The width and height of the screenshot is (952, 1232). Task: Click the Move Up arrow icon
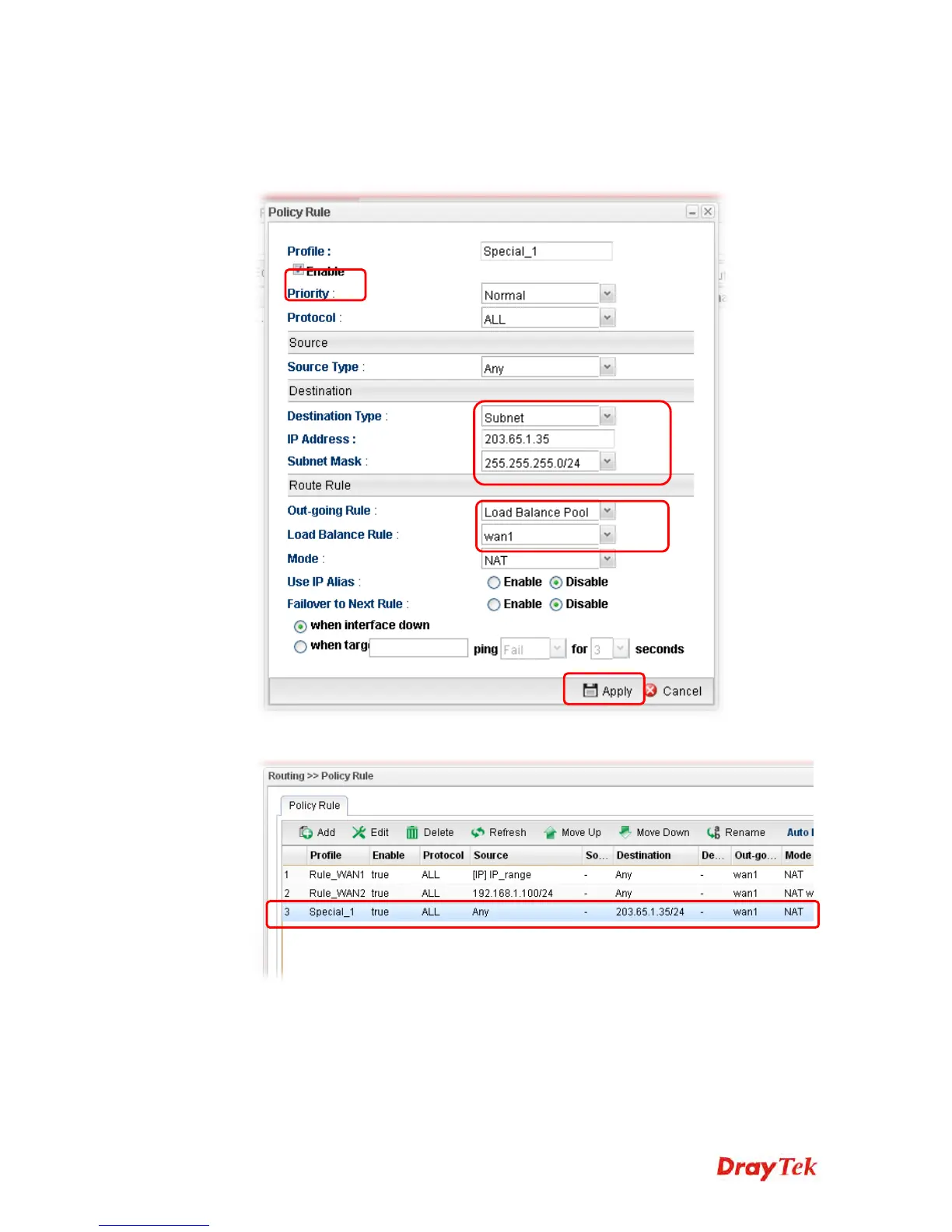(x=550, y=832)
